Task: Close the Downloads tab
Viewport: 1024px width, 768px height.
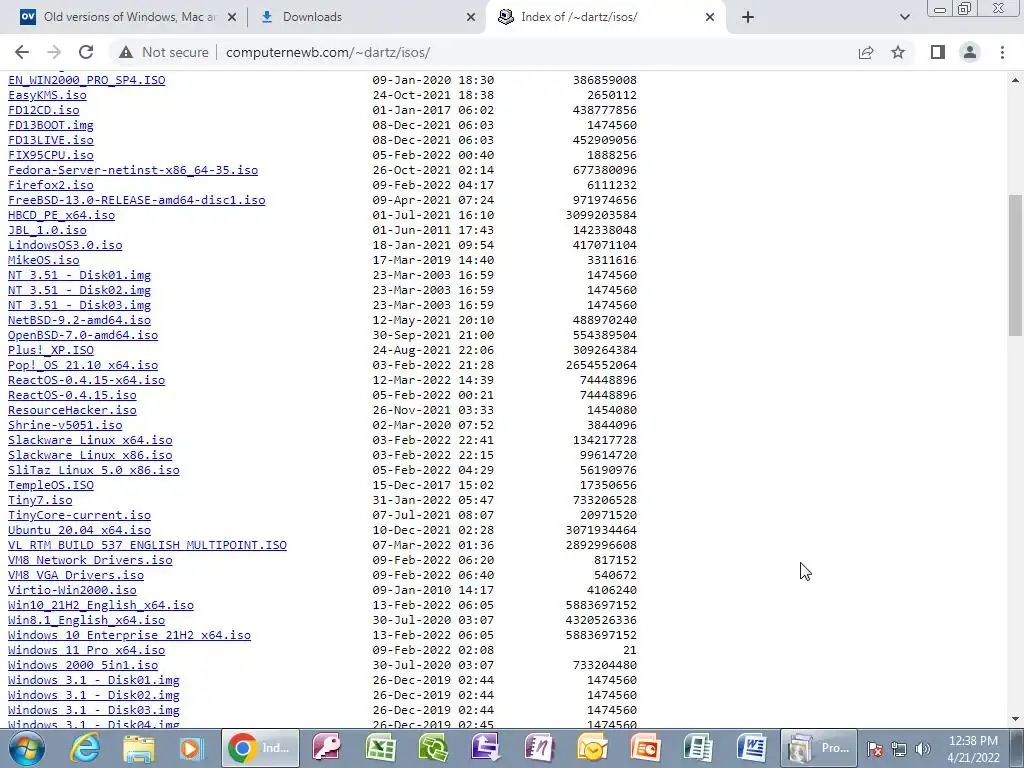Action: (471, 18)
